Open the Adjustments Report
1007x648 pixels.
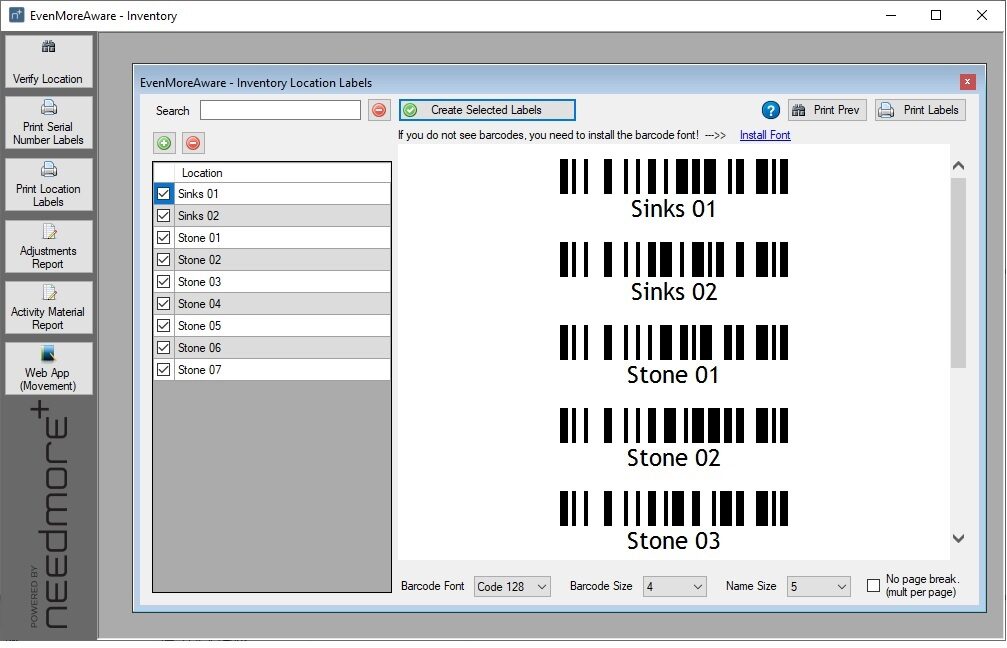[x=48, y=247]
